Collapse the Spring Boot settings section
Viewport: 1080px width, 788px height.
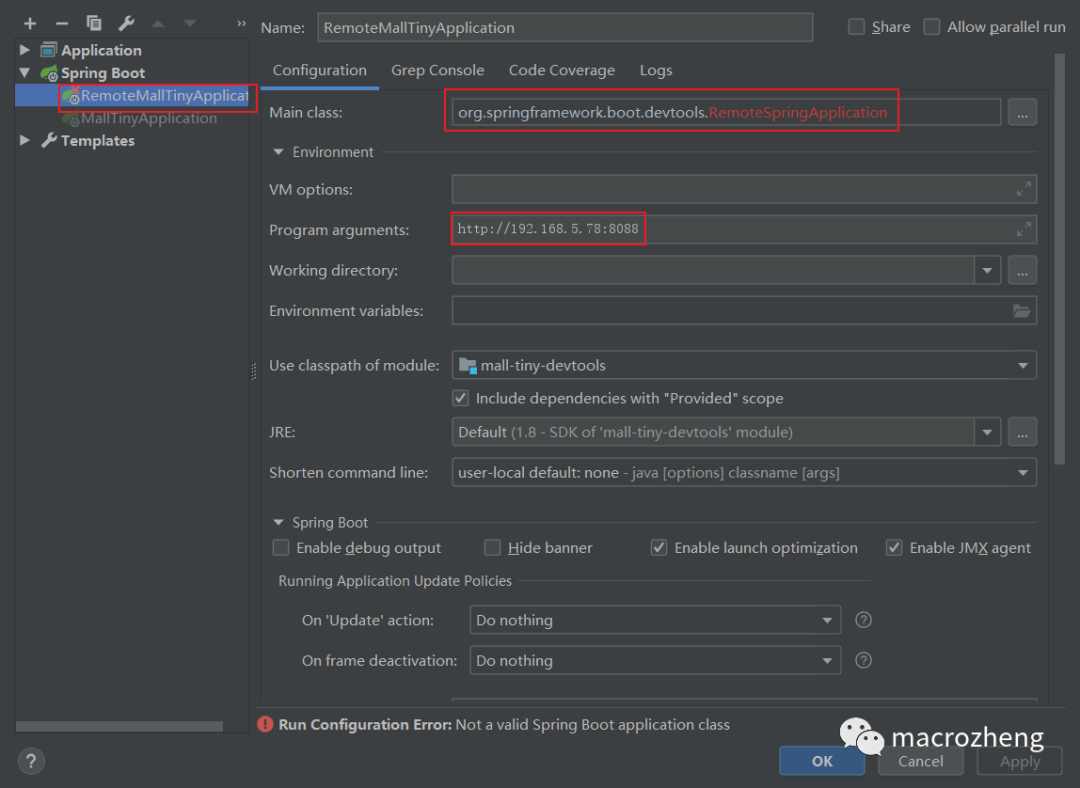[x=278, y=522]
